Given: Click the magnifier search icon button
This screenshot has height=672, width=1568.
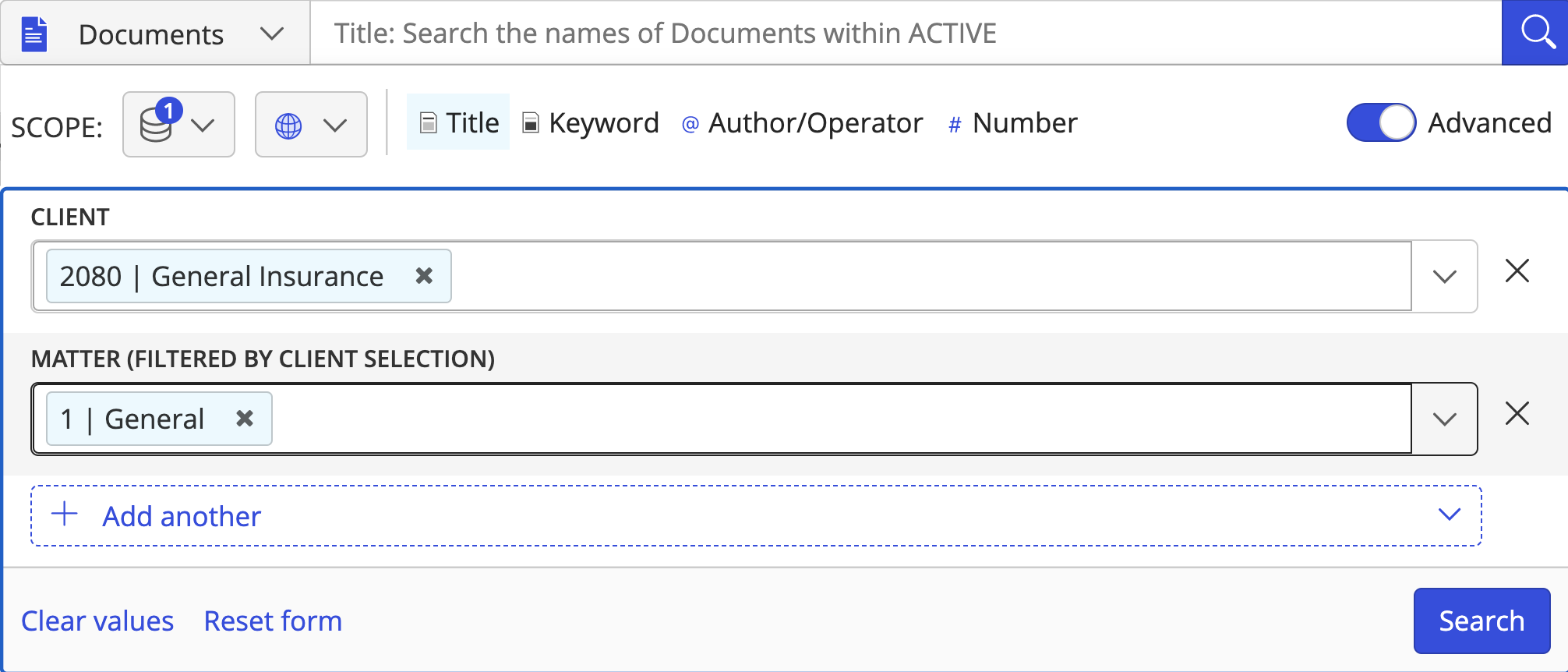Looking at the screenshot, I should 1536,33.
